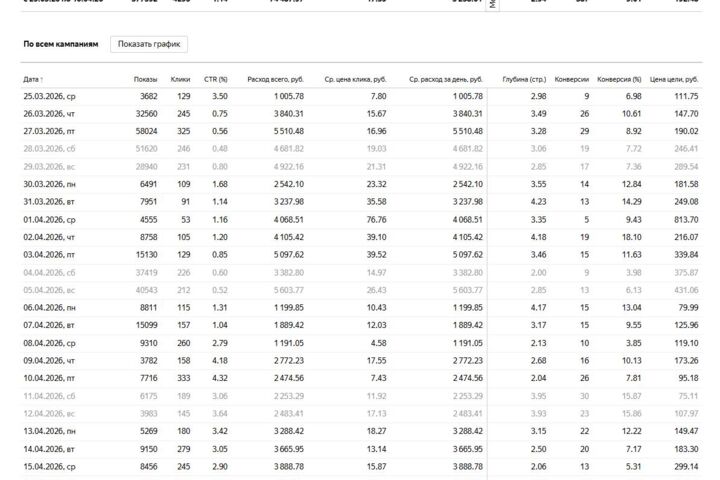This screenshot has width=720, height=480.
Task: Sort by the "Конверсия (%)" column header
Action: [619, 79]
